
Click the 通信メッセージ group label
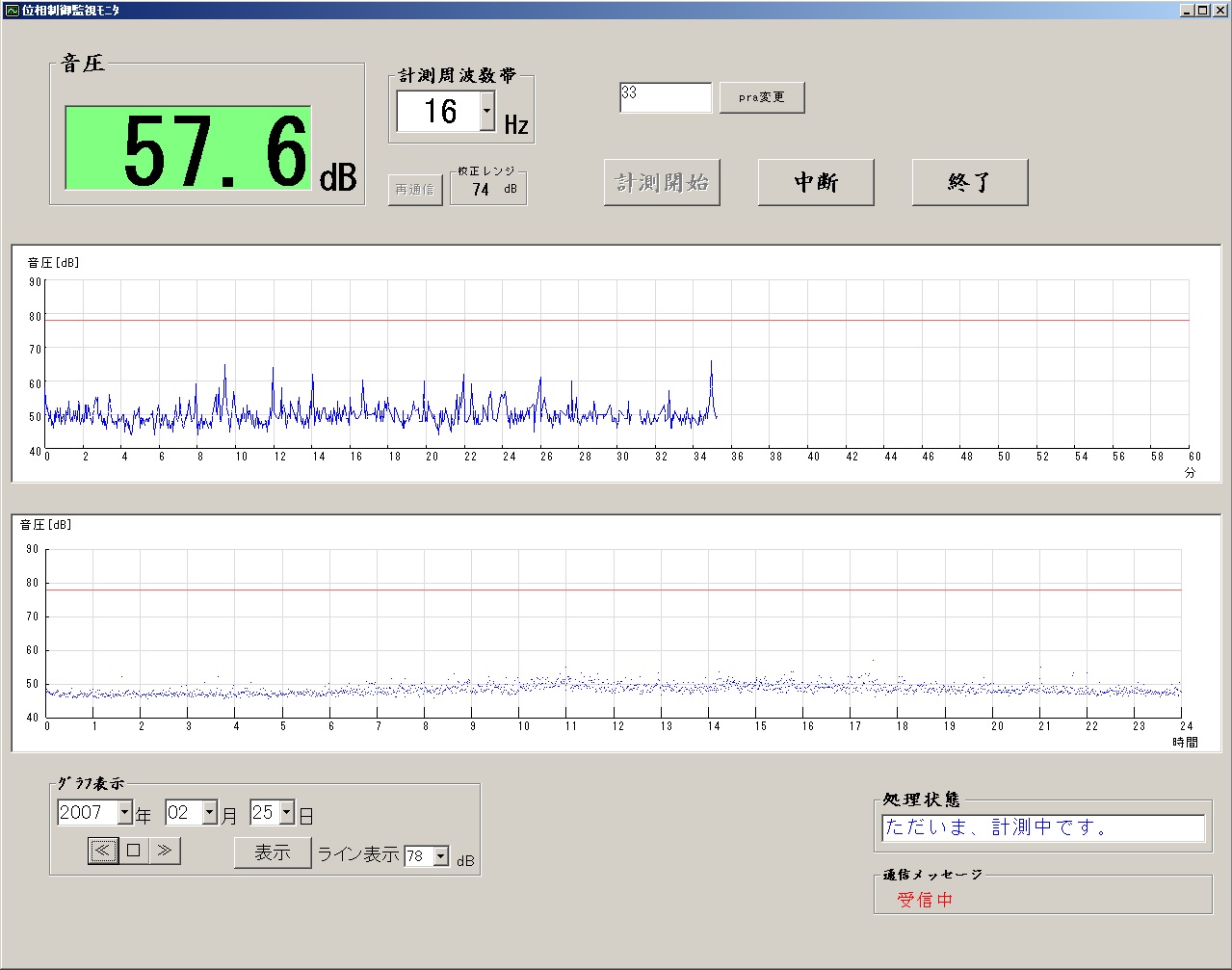point(932,875)
